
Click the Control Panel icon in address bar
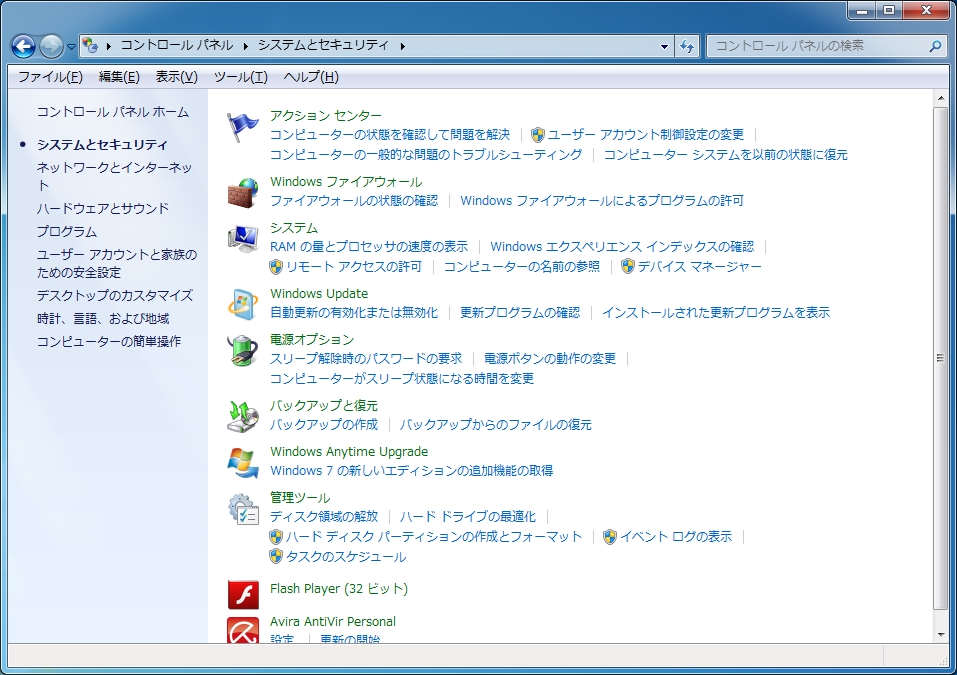90,45
